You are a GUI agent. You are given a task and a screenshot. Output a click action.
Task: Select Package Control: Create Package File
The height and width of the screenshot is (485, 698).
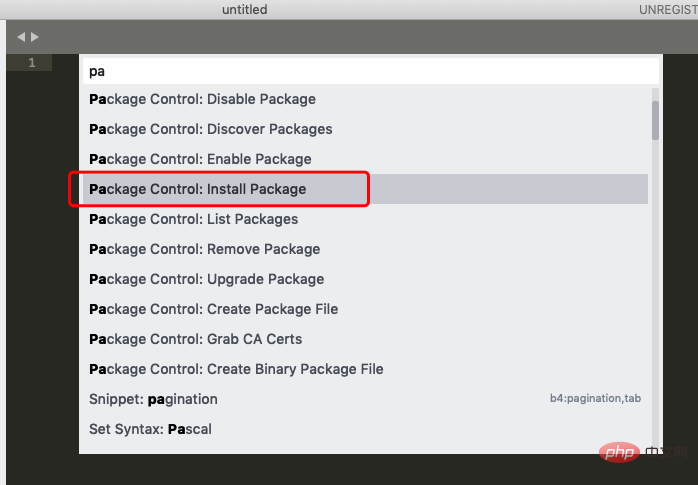pyautogui.click(x=213, y=309)
